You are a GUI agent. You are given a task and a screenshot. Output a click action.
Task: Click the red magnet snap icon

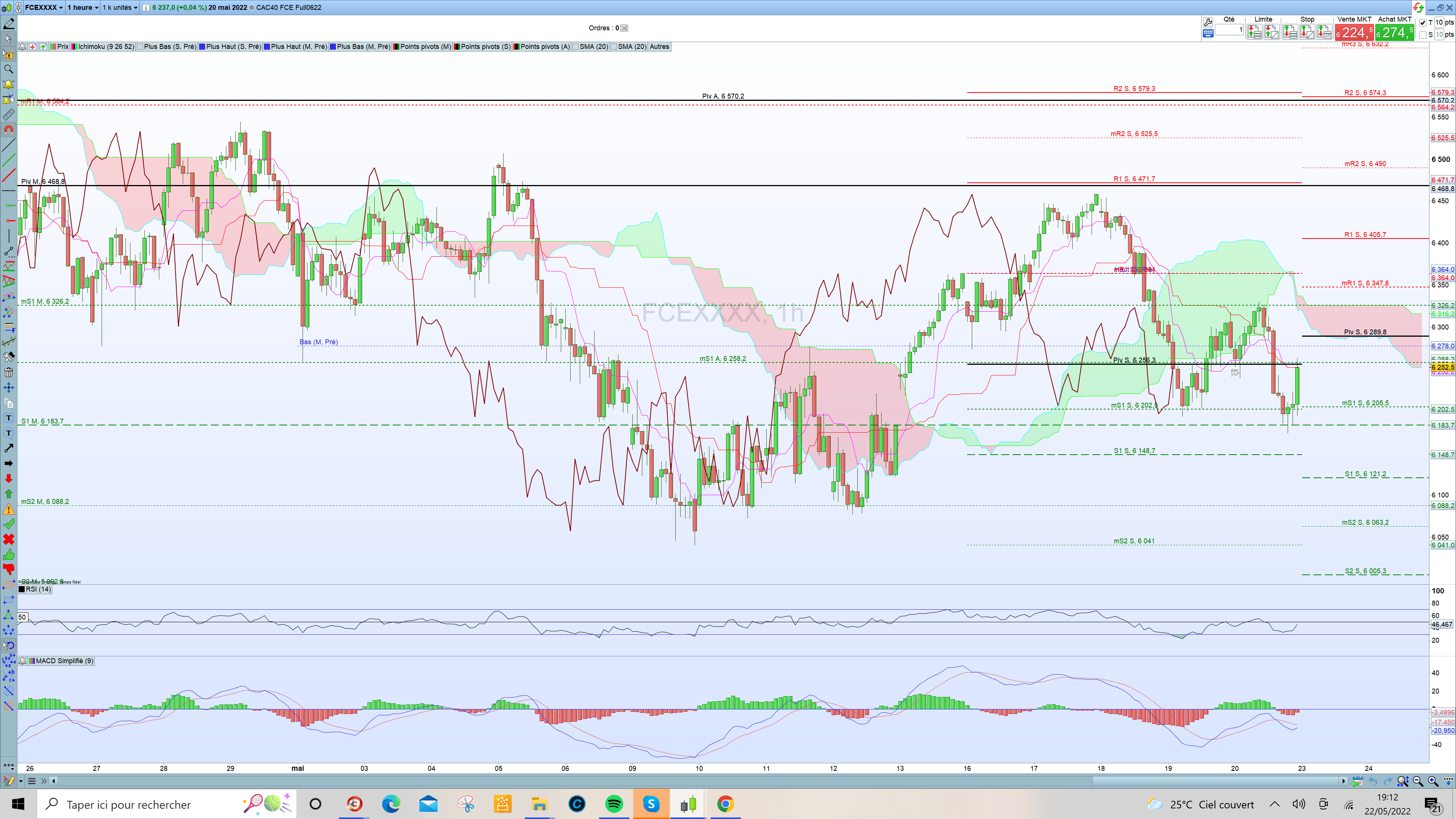click(8, 129)
